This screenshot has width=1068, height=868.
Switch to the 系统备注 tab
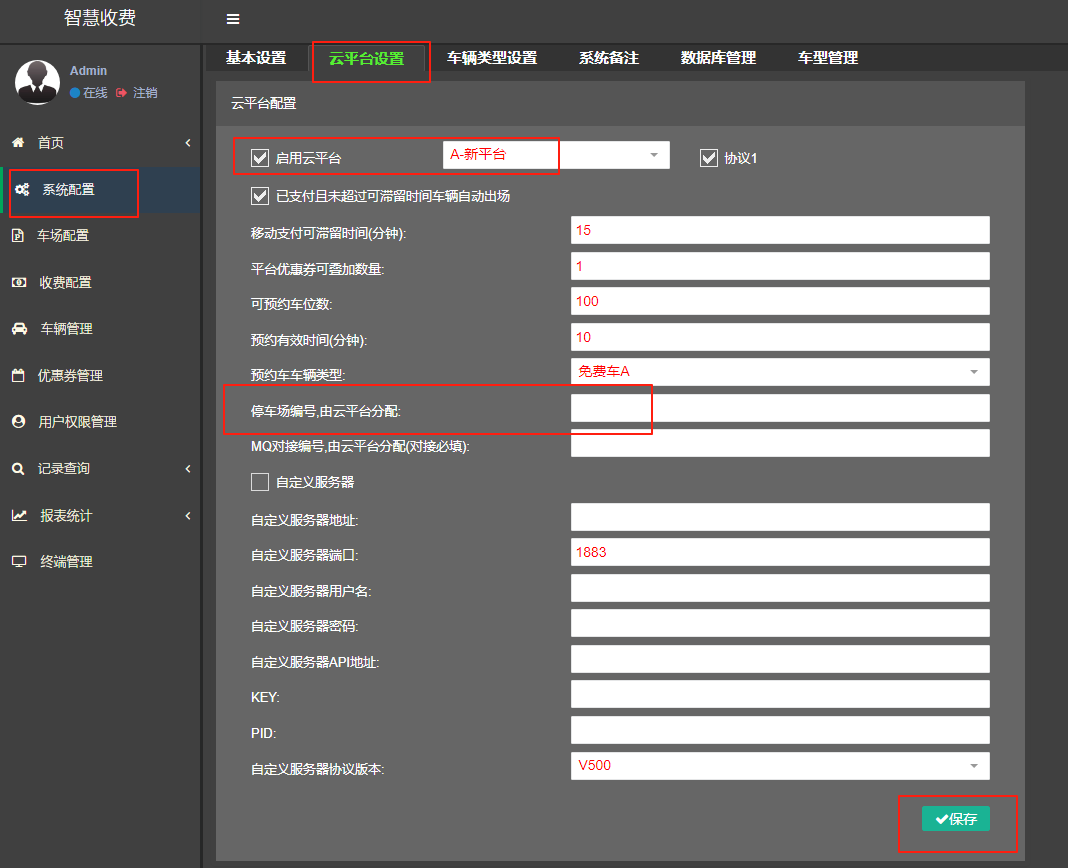(609, 58)
